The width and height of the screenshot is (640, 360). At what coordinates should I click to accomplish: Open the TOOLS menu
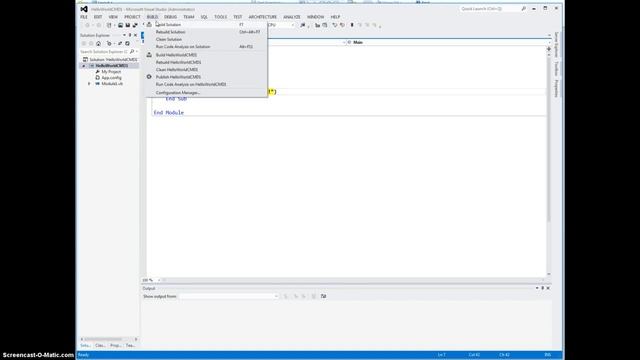[220, 17]
